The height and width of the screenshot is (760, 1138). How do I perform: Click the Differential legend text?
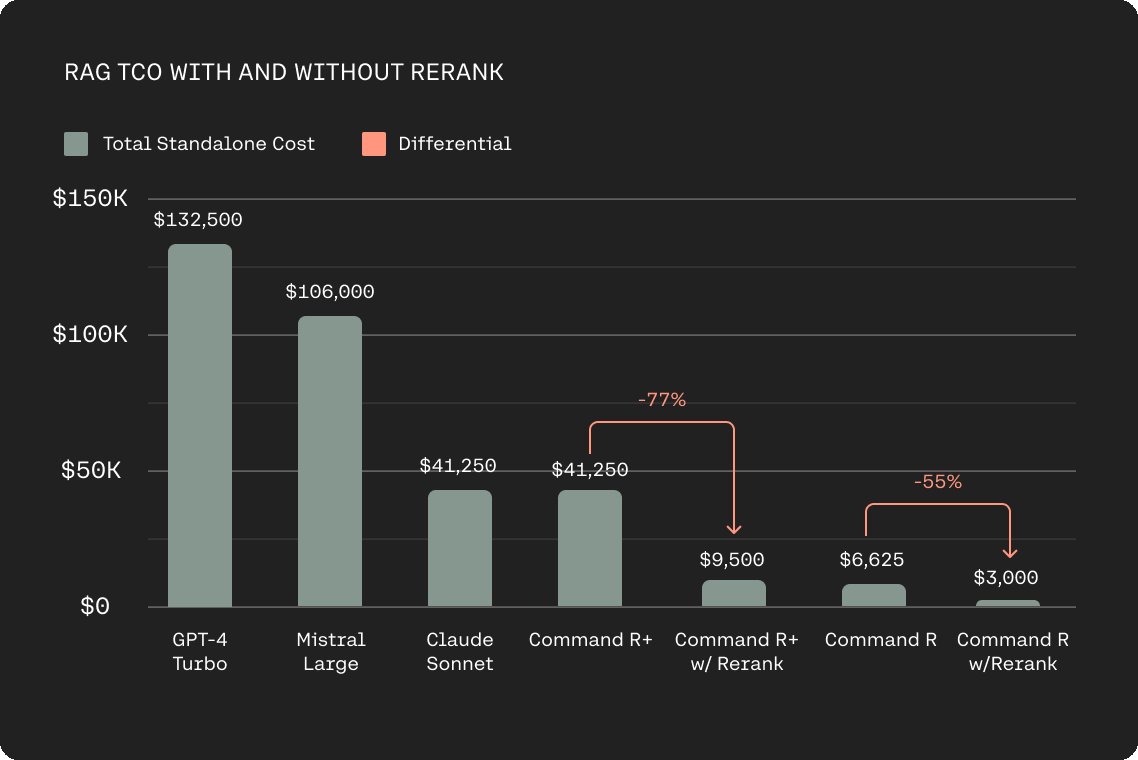pyautogui.click(x=455, y=144)
